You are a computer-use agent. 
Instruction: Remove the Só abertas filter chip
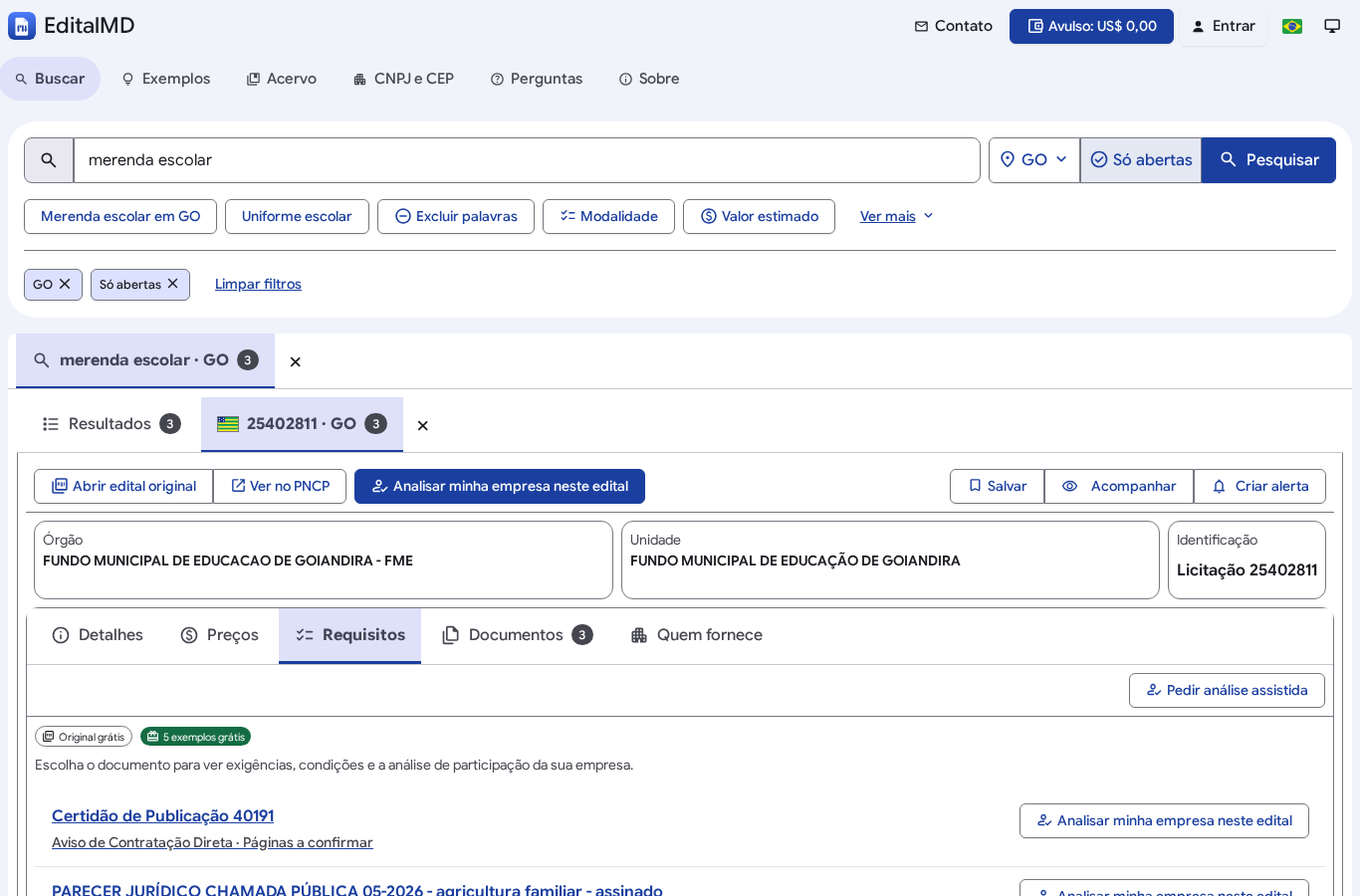[x=172, y=284]
